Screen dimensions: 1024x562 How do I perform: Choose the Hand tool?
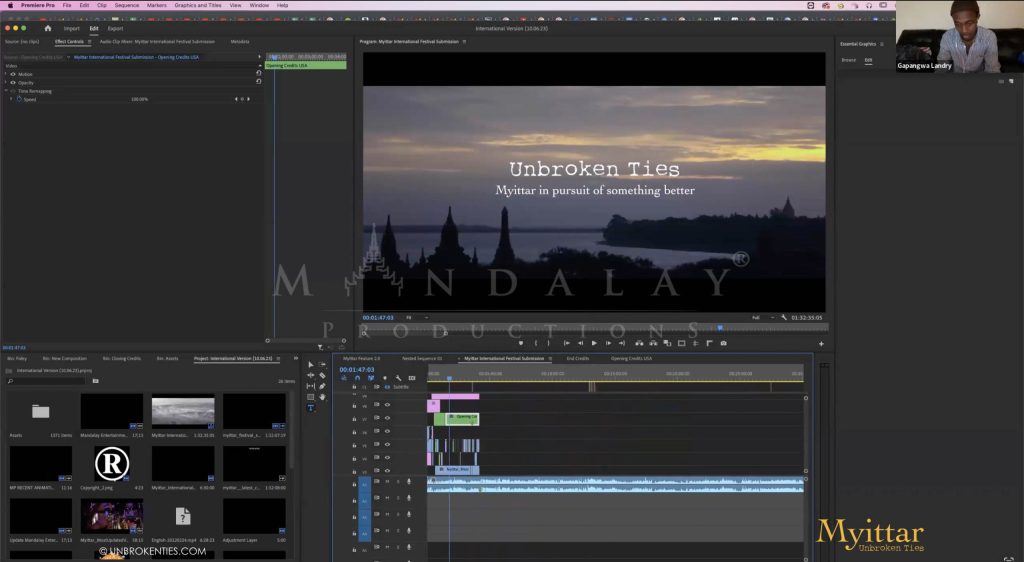(322, 397)
